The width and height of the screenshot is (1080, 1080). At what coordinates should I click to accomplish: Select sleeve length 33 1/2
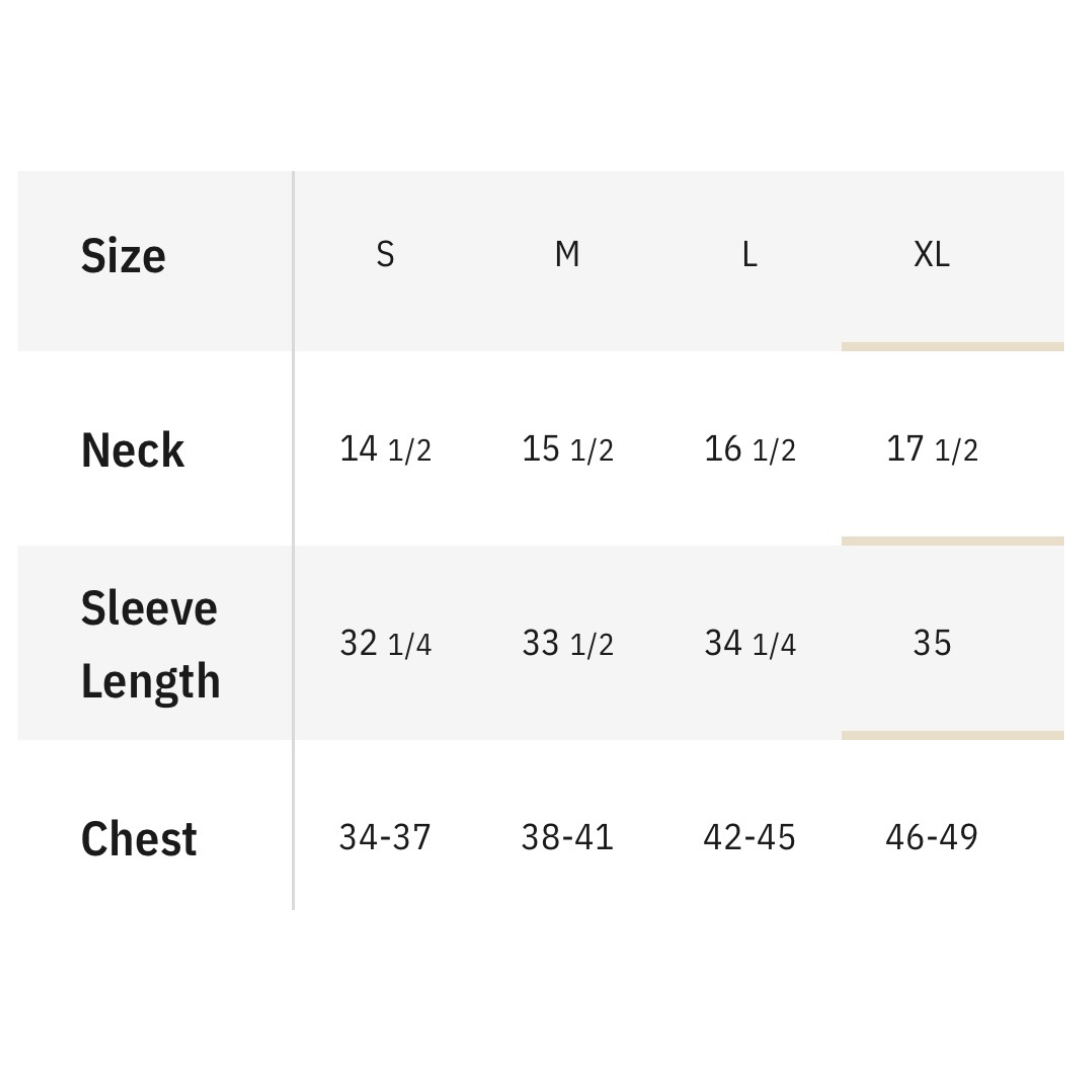coord(567,643)
